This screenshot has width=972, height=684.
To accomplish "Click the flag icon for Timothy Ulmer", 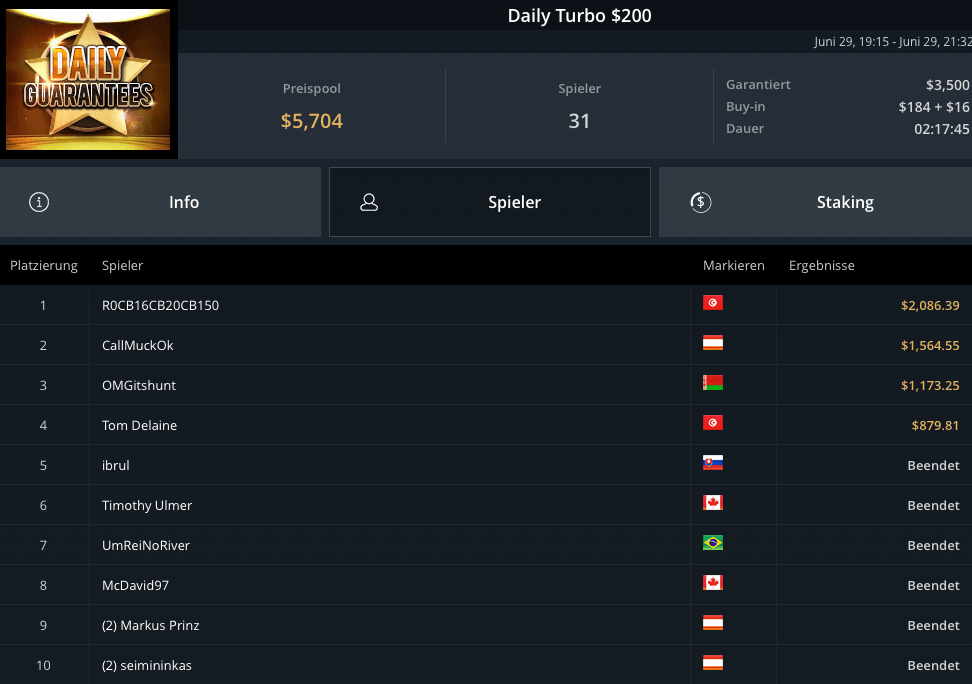I will [x=713, y=503].
